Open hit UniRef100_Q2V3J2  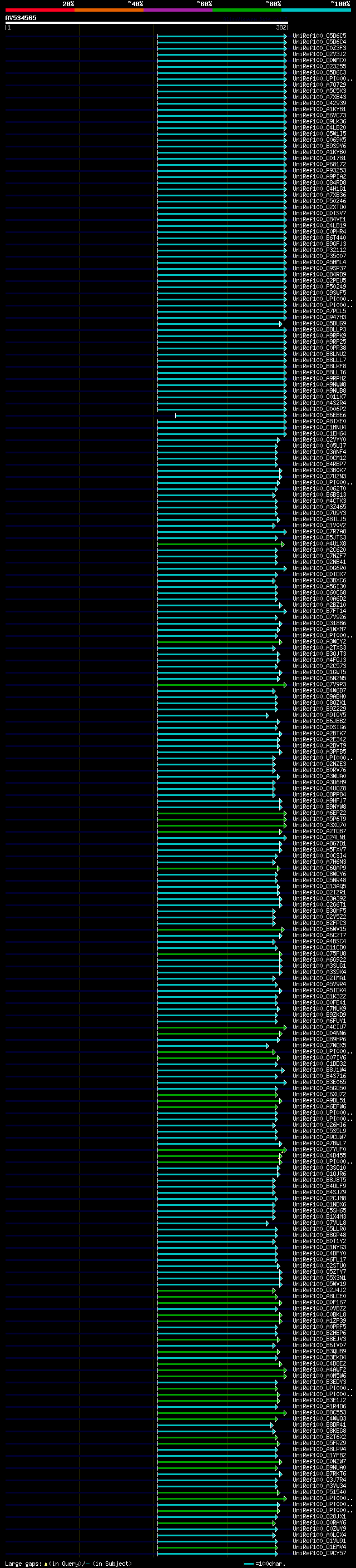(319, 54)
